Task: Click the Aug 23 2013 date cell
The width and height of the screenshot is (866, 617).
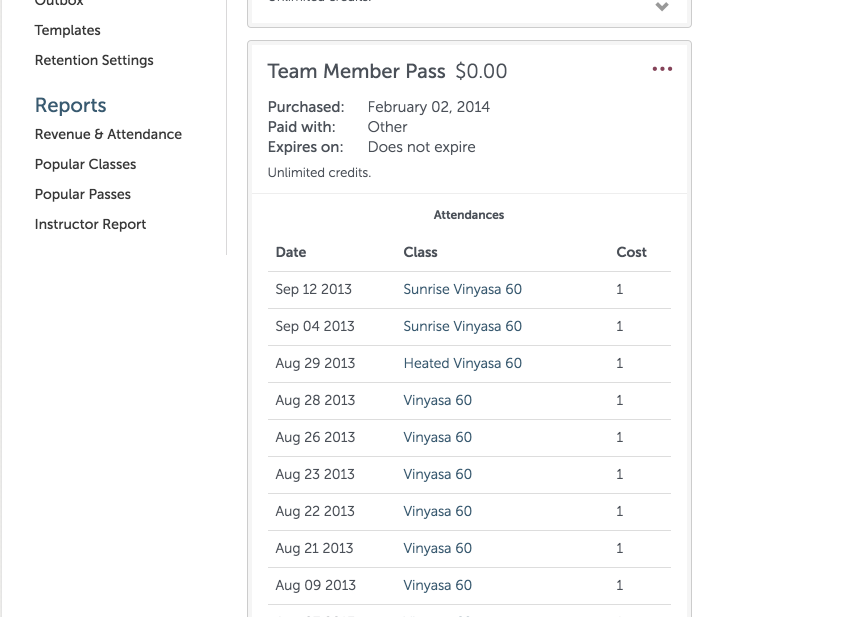Action: click(315, 474)
